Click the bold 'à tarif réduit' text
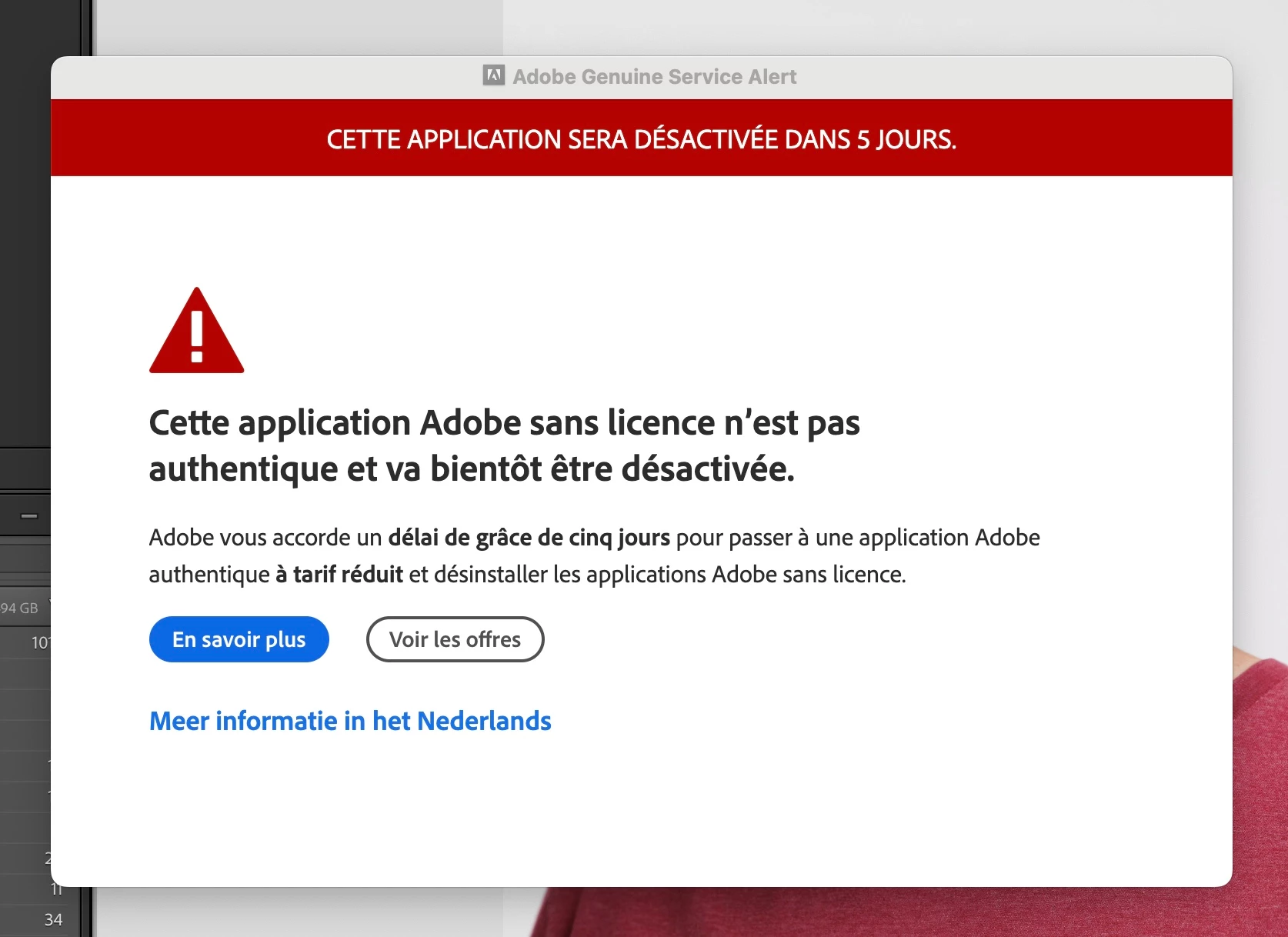Screen dimensions: 1288x937 click(339, 574)
